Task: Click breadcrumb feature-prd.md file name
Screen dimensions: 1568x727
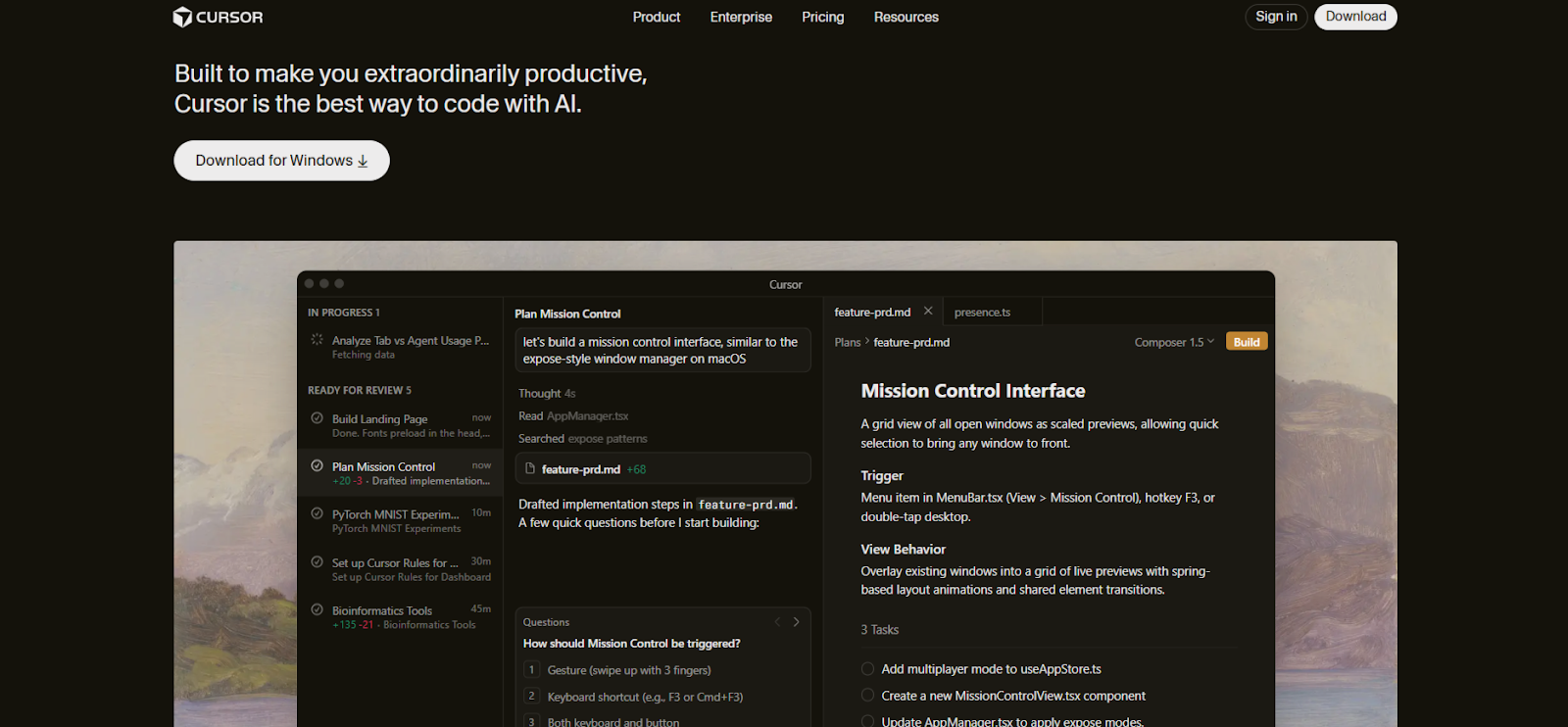Action: [911, 342]
